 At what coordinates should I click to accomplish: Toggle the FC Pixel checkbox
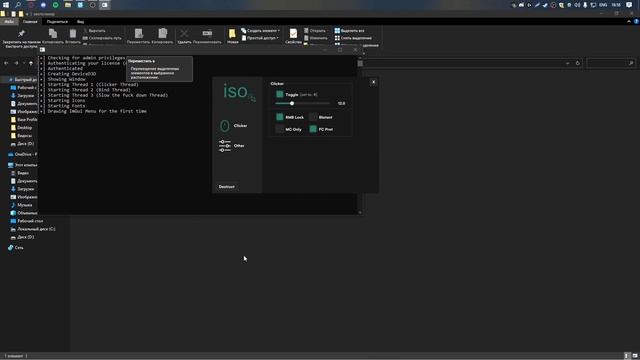point(313,129)
